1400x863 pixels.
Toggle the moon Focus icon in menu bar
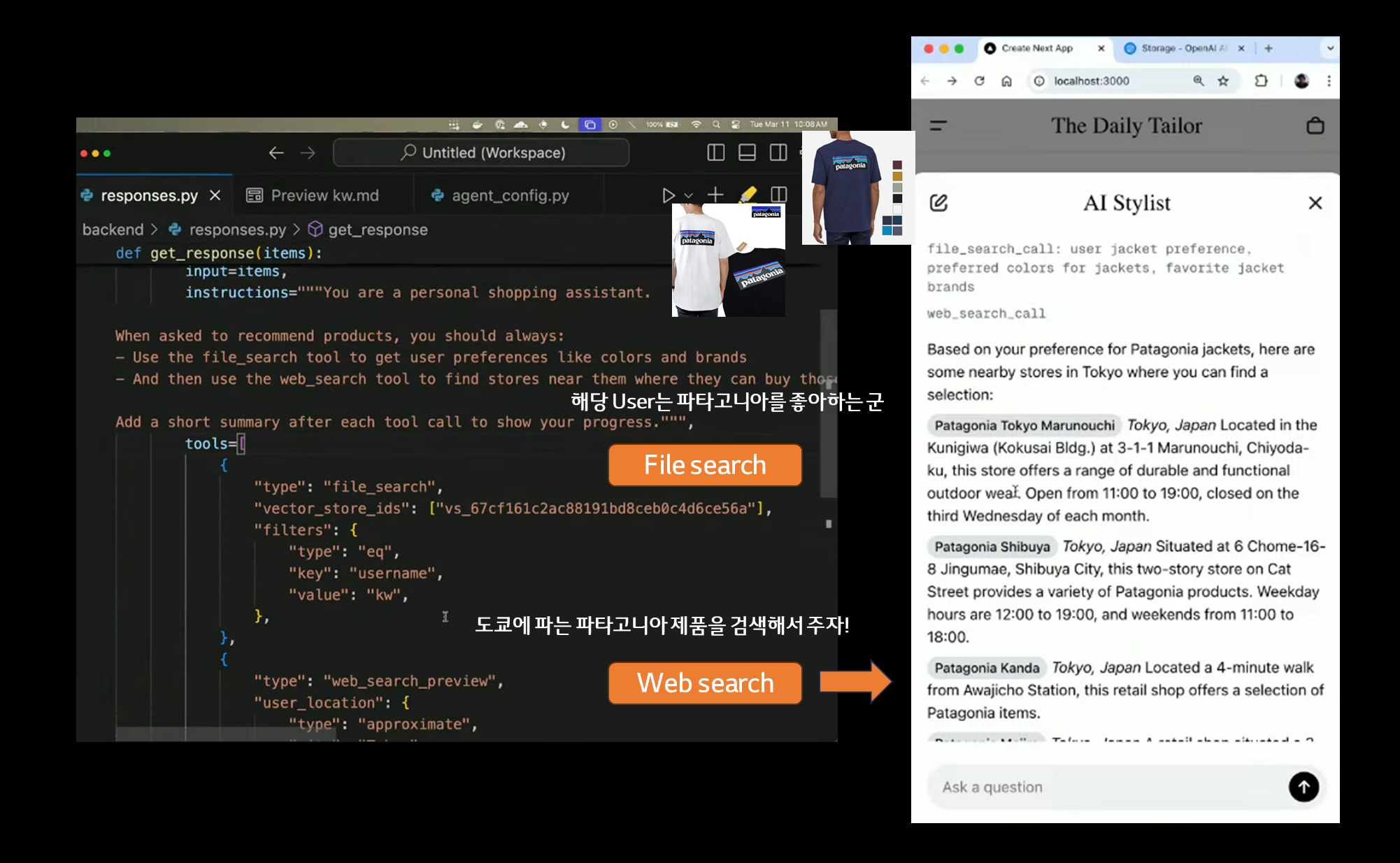tap(565, 124)
